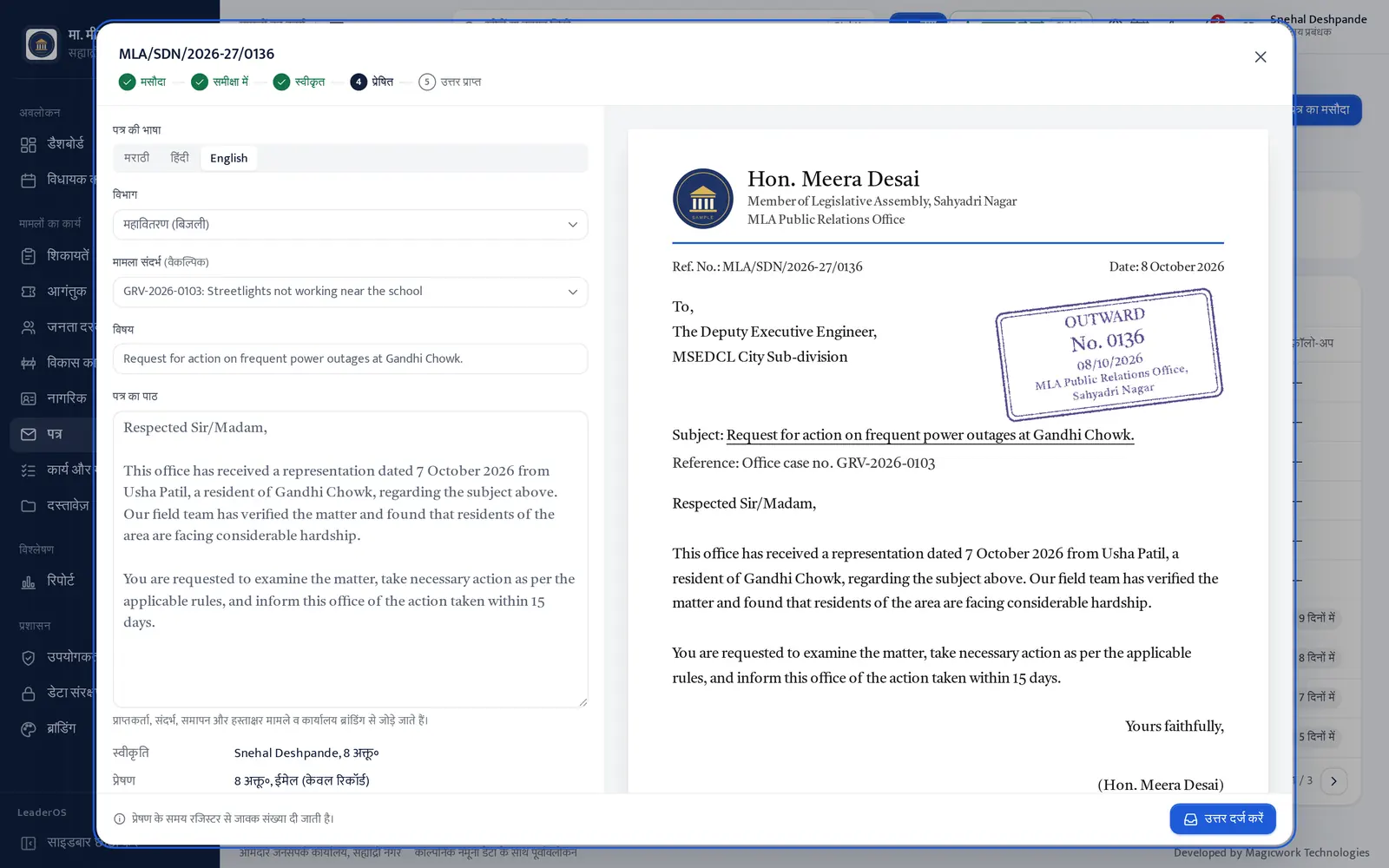Open the विभाग department dropdown
This screenshot has height=868, width=1389.
tap(350, 224)
